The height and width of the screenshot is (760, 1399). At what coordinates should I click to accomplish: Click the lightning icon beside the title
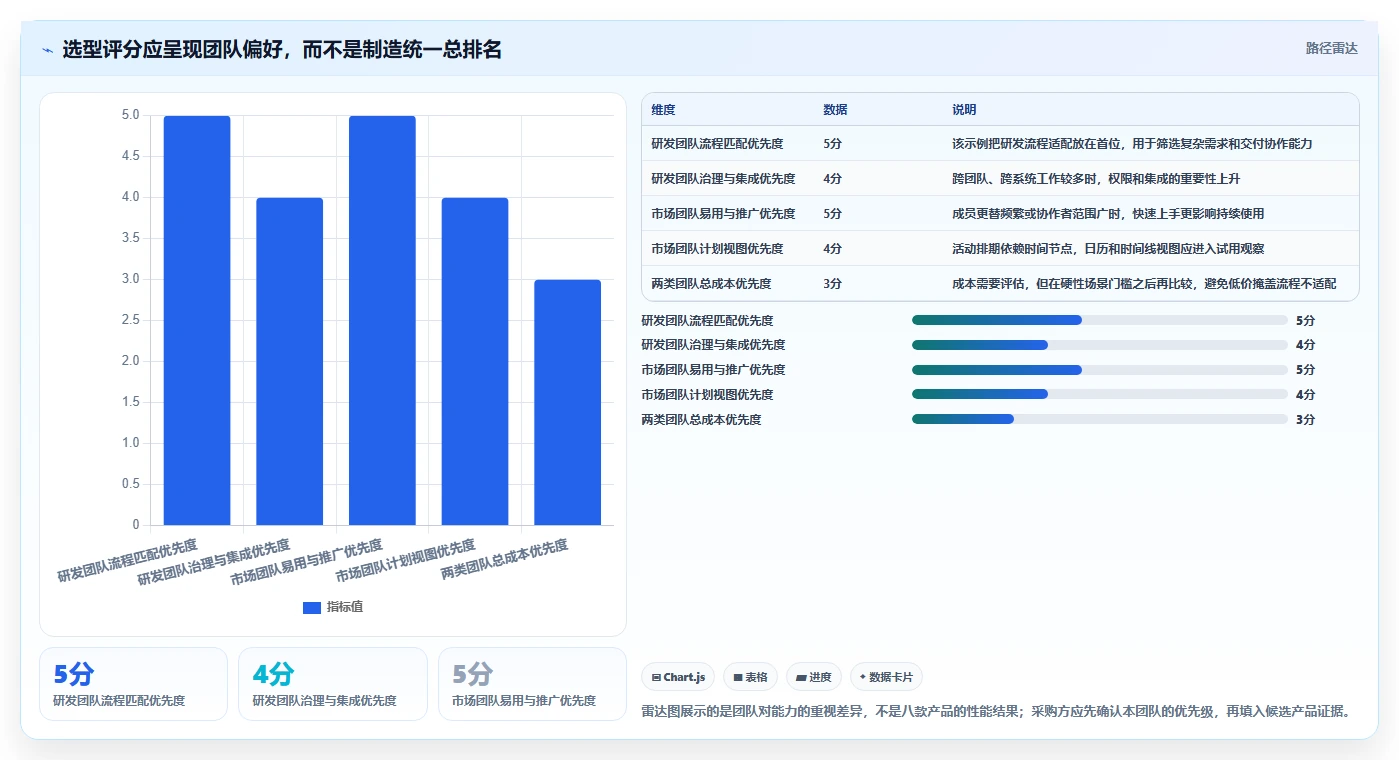tap(47, 50)
